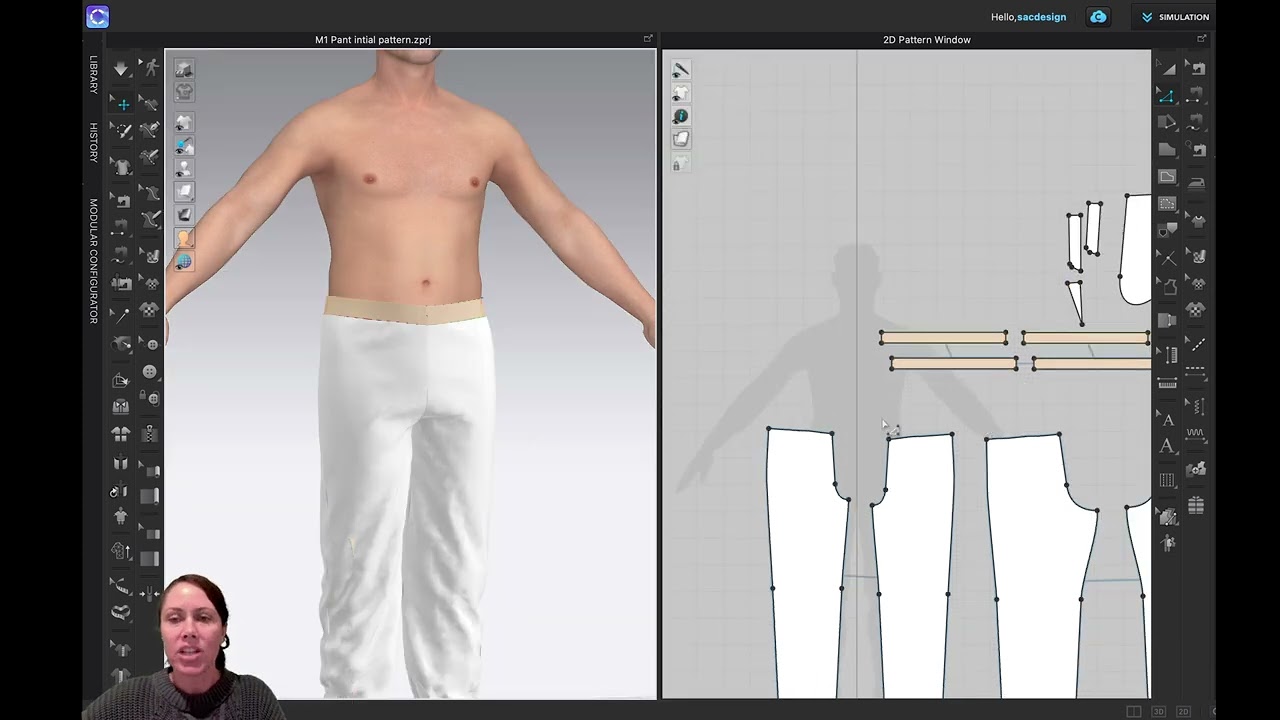This screenshot has width=1280, height=720.
Task: Select the dashed internal rectangle tool
Action: (x=1167, y=204)
